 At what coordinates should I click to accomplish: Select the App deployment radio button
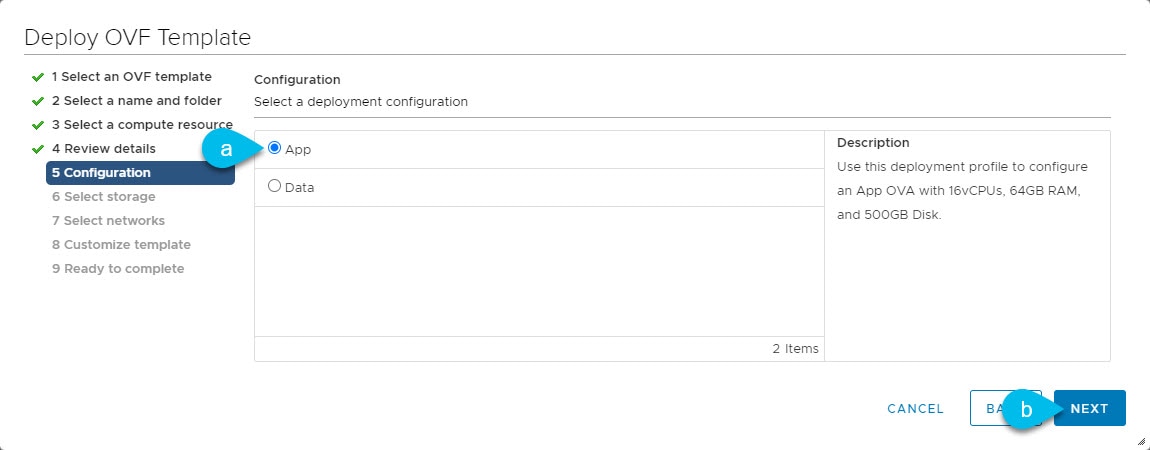click(274, 148)
